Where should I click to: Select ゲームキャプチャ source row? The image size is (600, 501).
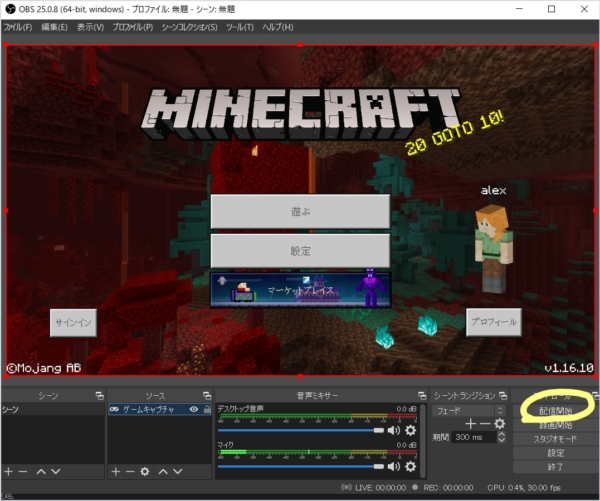tap(160, 409)
